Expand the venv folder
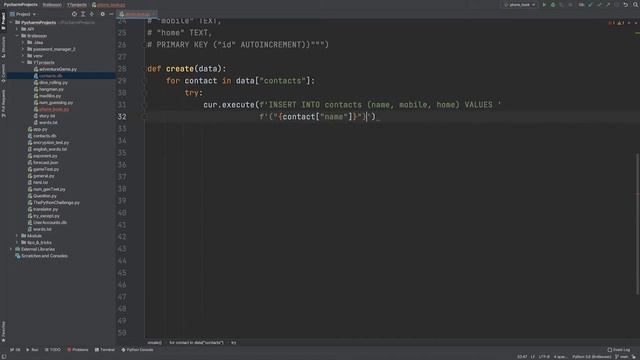The image size is (640, 360). [23, 56]
